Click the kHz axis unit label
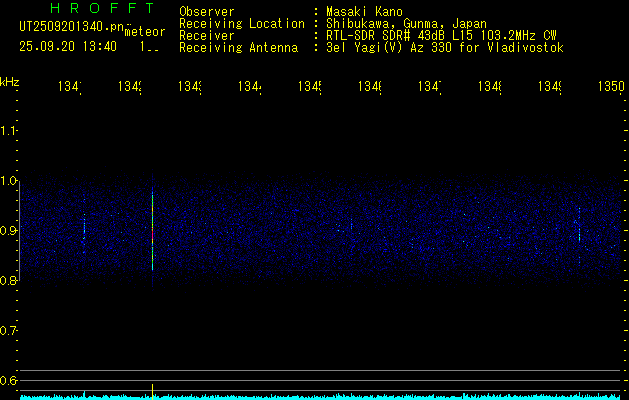The height and width of the screenshot is (400, 629). tap(9, 80)
